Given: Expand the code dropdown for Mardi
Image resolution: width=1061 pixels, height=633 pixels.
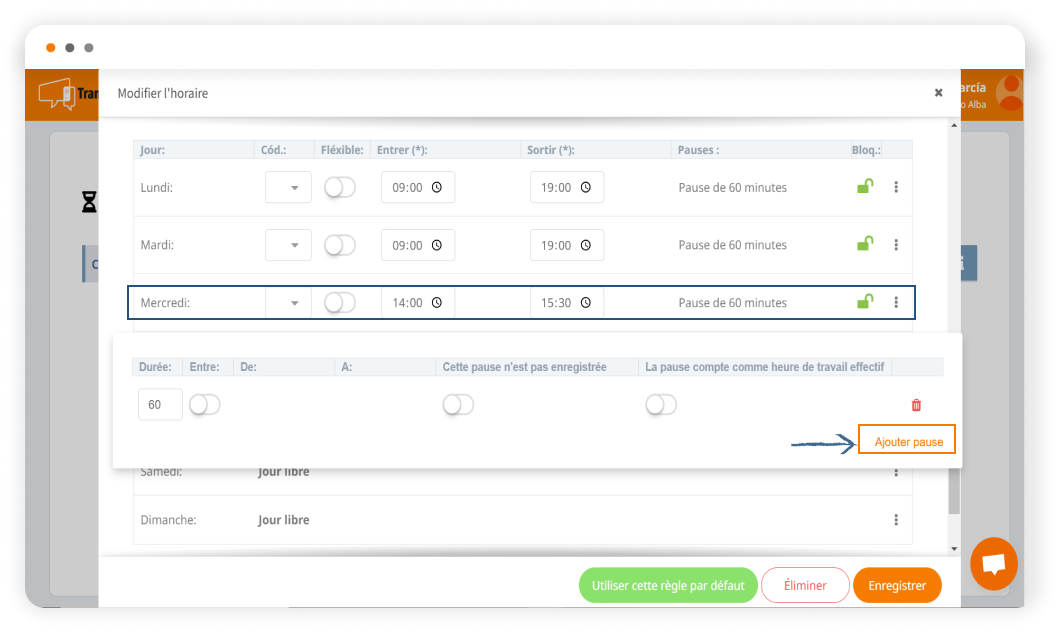Looking at the screenshot, I should [x=288, y=245].
